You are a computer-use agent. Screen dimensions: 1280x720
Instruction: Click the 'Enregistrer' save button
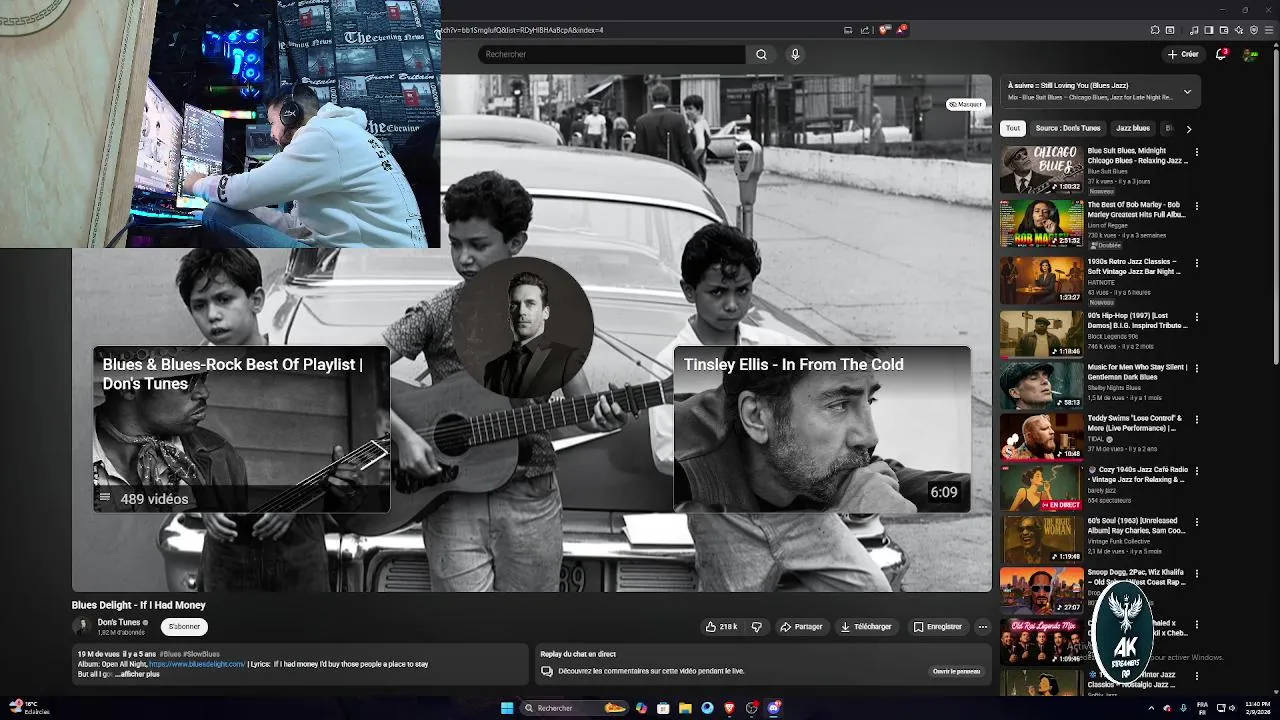[938, 627]
